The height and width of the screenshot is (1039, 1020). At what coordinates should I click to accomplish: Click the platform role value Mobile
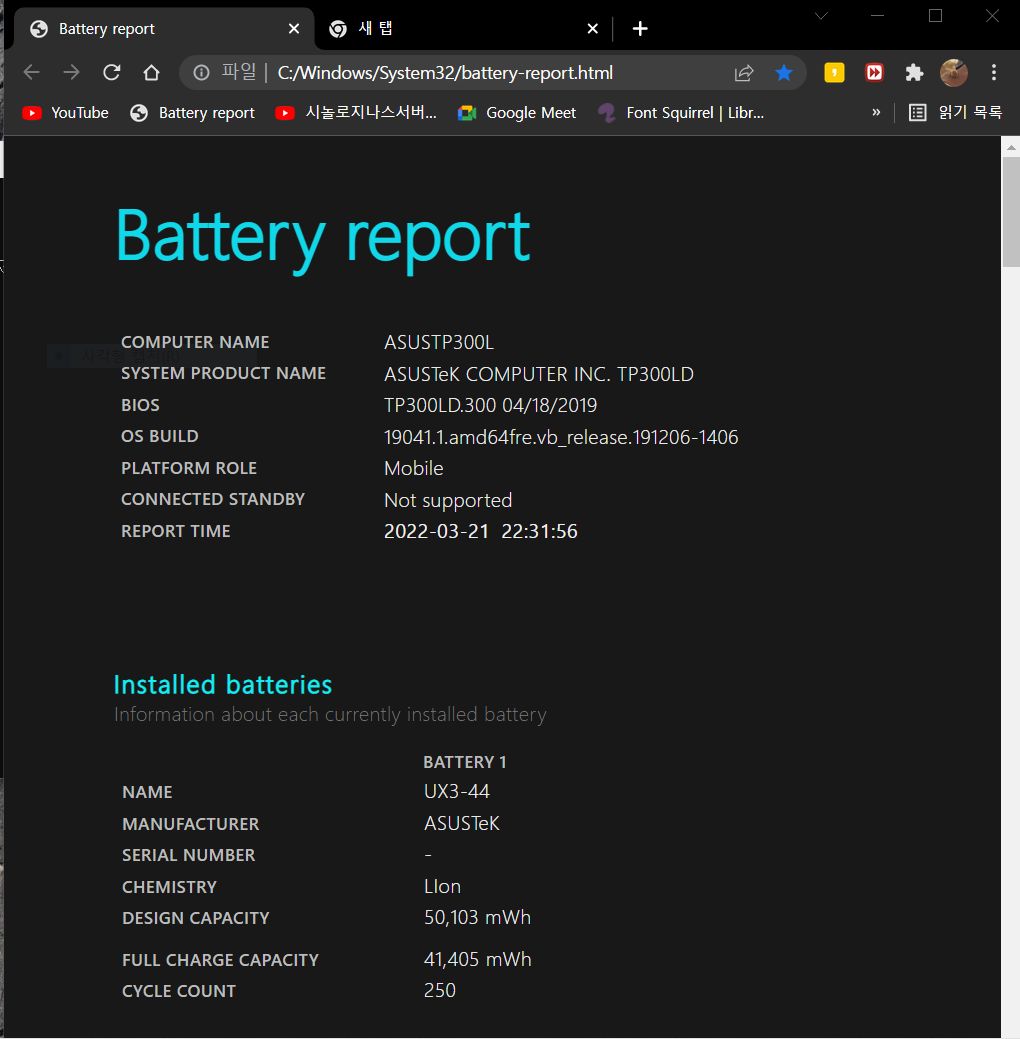coord(414,468)
